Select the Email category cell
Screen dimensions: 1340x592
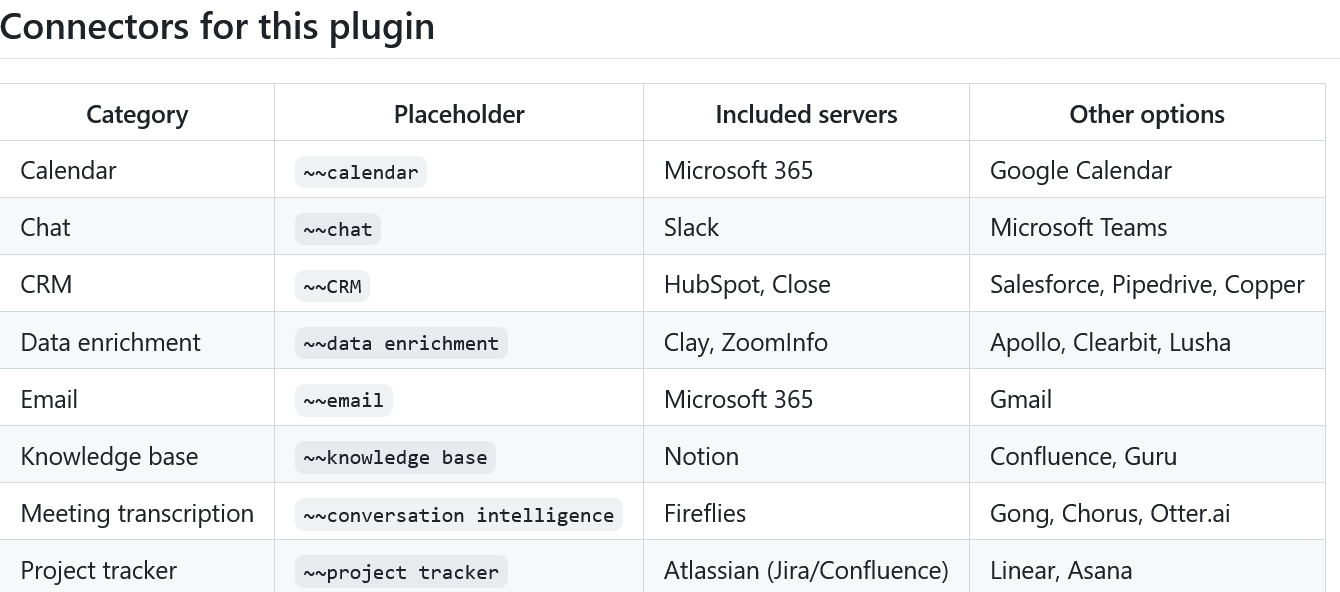click(137, 399)
